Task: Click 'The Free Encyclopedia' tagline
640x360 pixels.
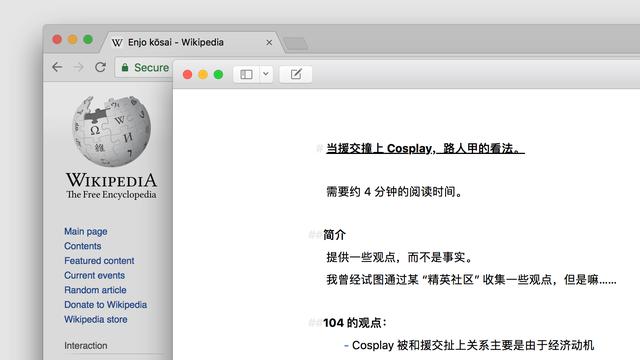Action: (111, 195)
